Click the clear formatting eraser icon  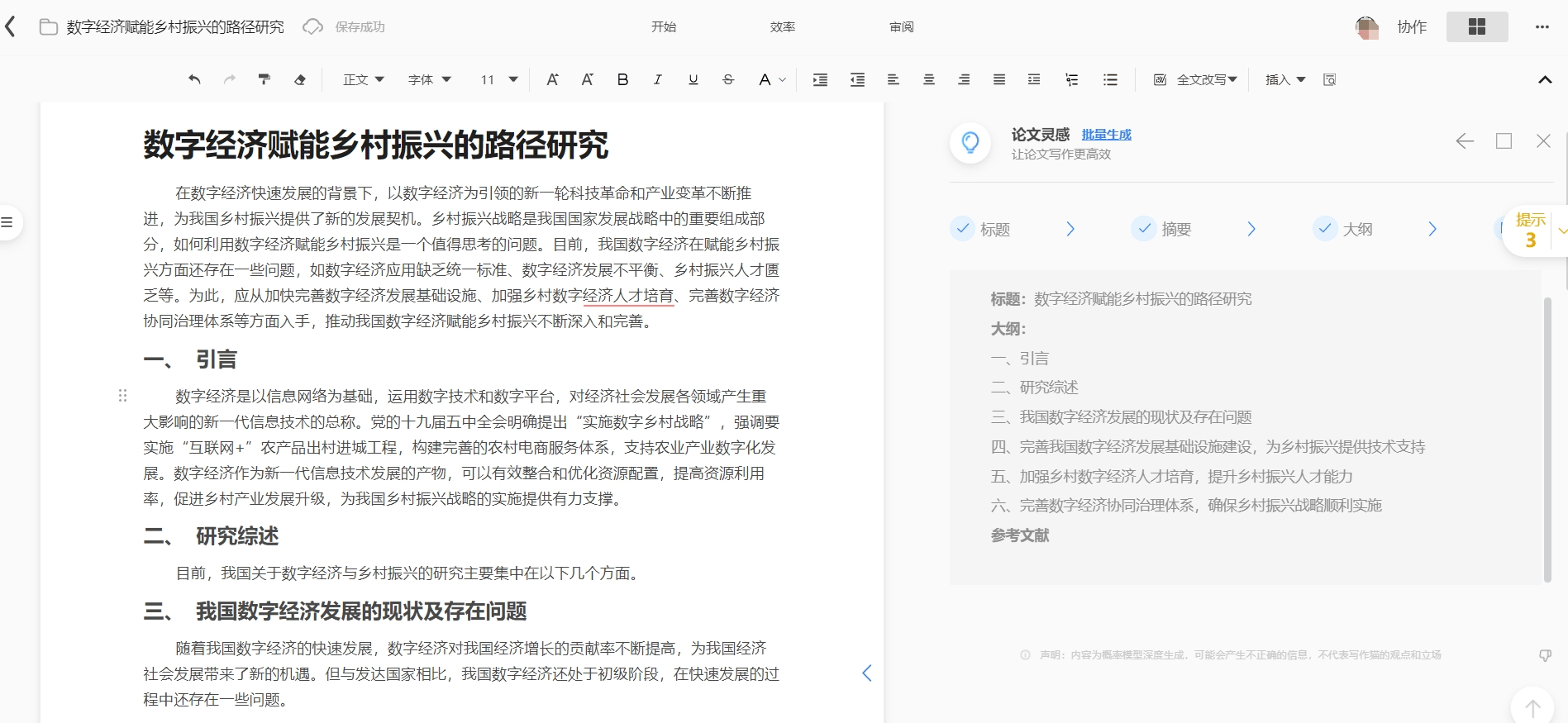pyautogui.click(x=300, y=79)
